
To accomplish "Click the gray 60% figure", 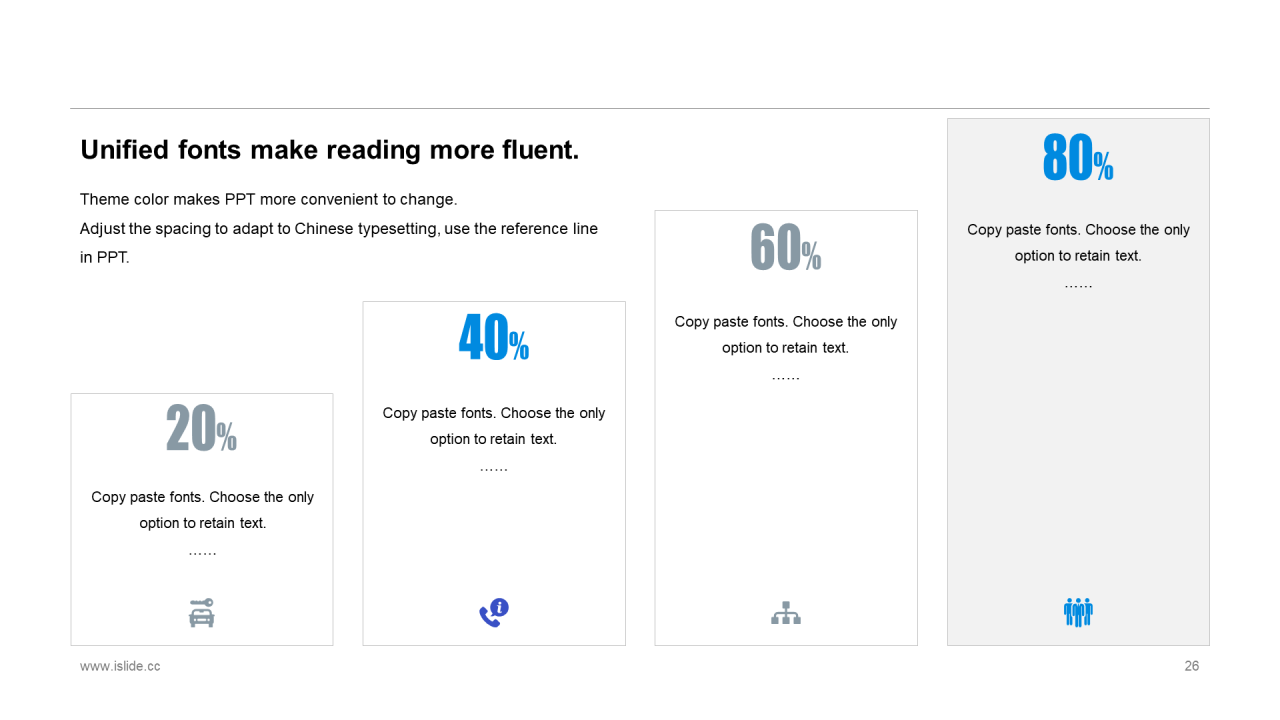I will [786, 247].
